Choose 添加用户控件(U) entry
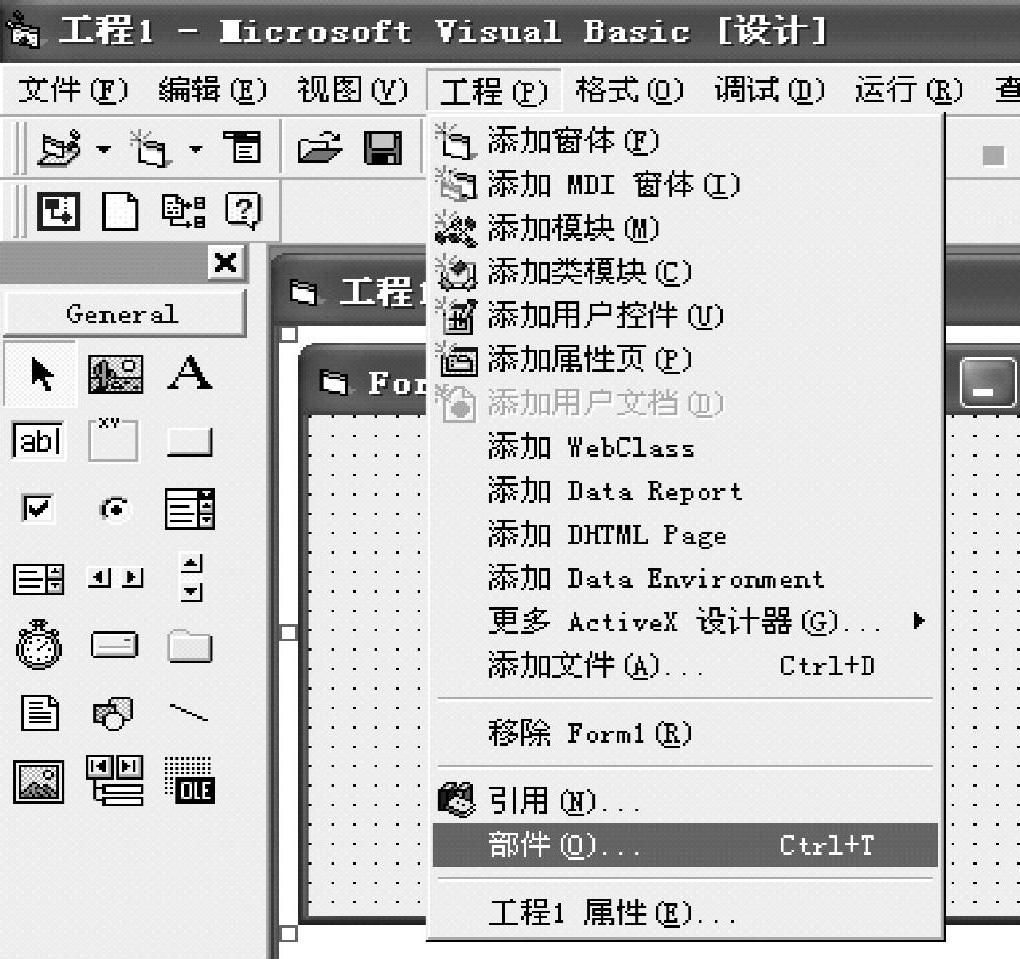1020x959 pixels. coord(685,316)
